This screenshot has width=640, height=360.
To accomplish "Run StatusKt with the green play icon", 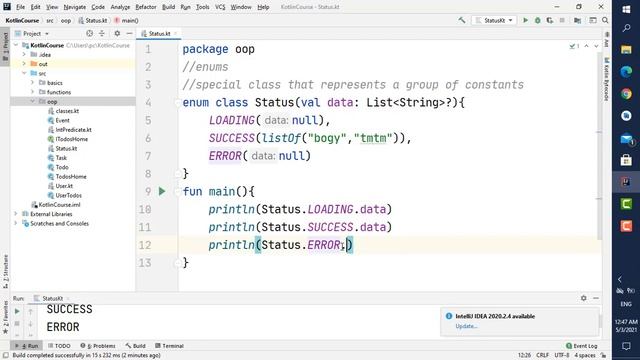I will pos(526,20).
